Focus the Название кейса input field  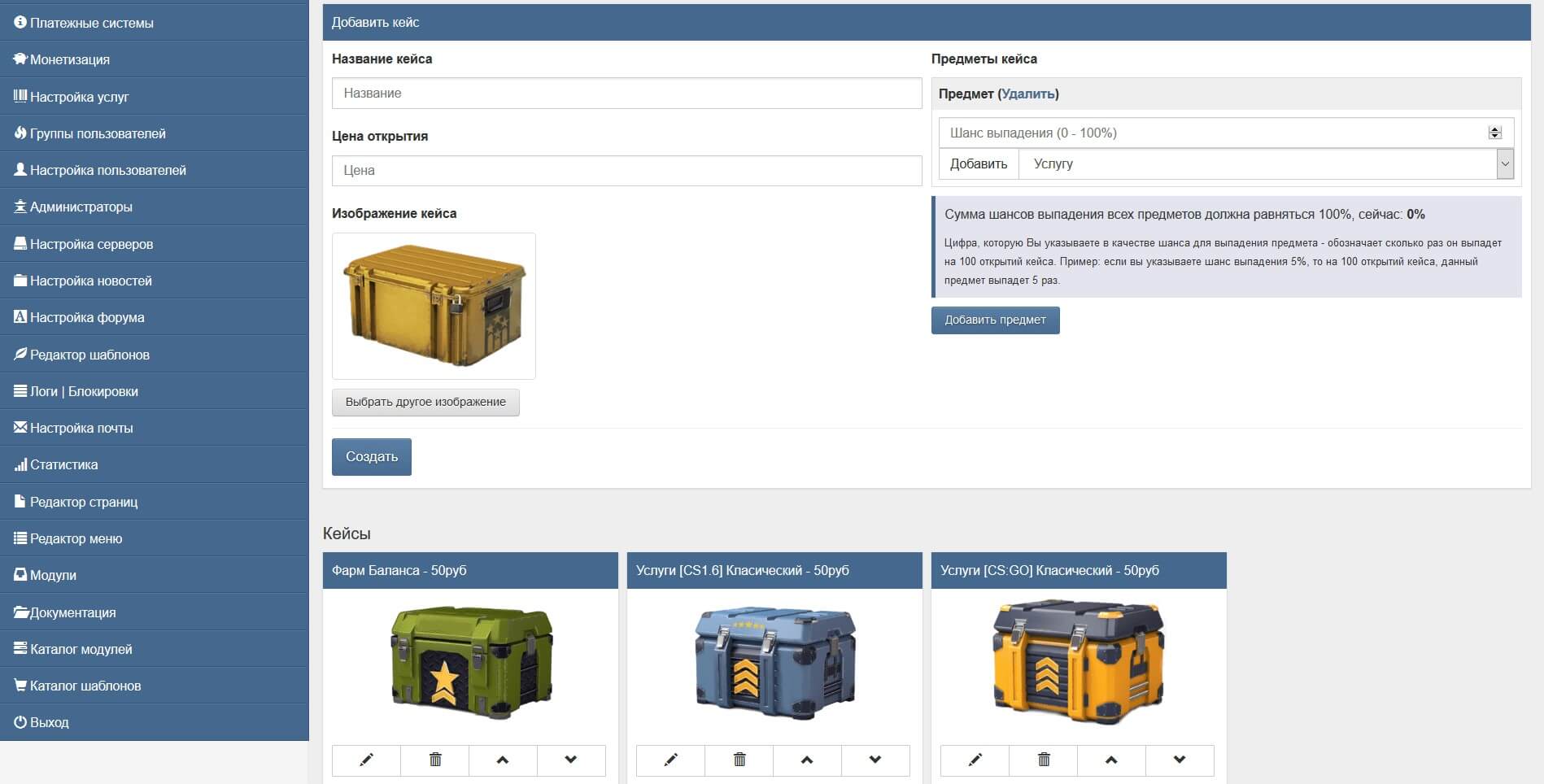[x=626, y=94]
